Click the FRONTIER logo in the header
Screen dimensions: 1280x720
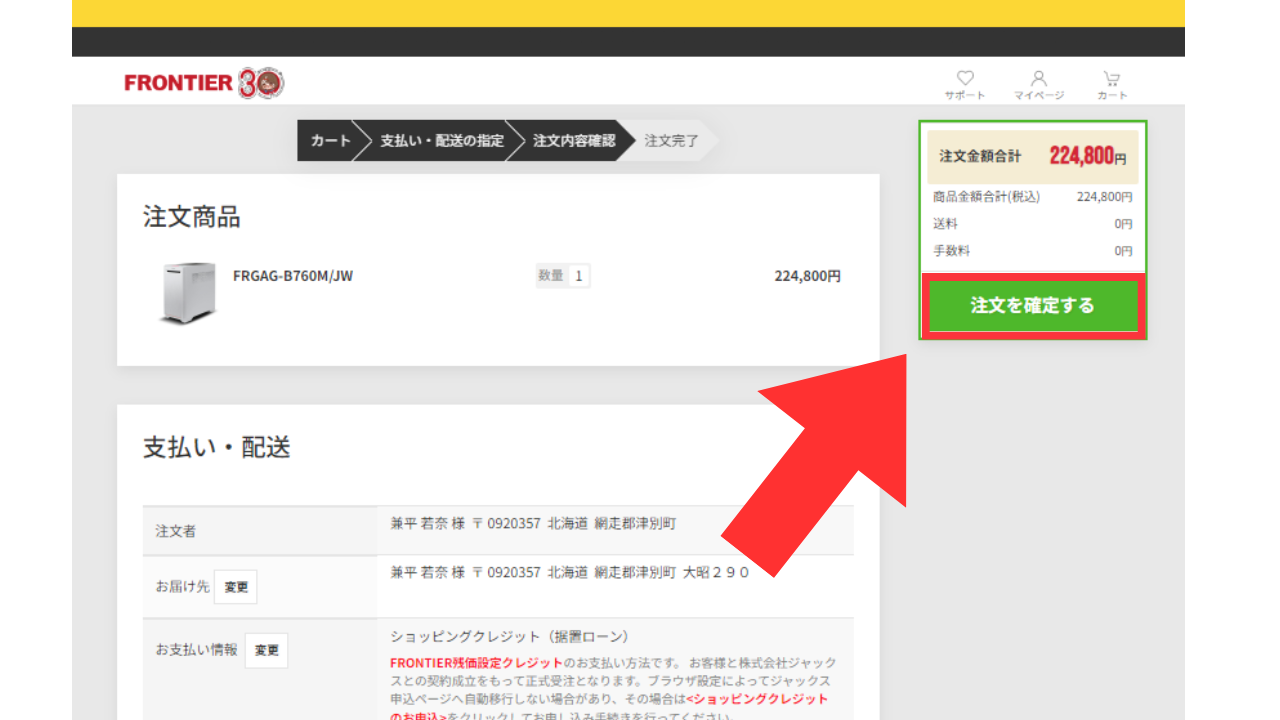pos(204,83)
